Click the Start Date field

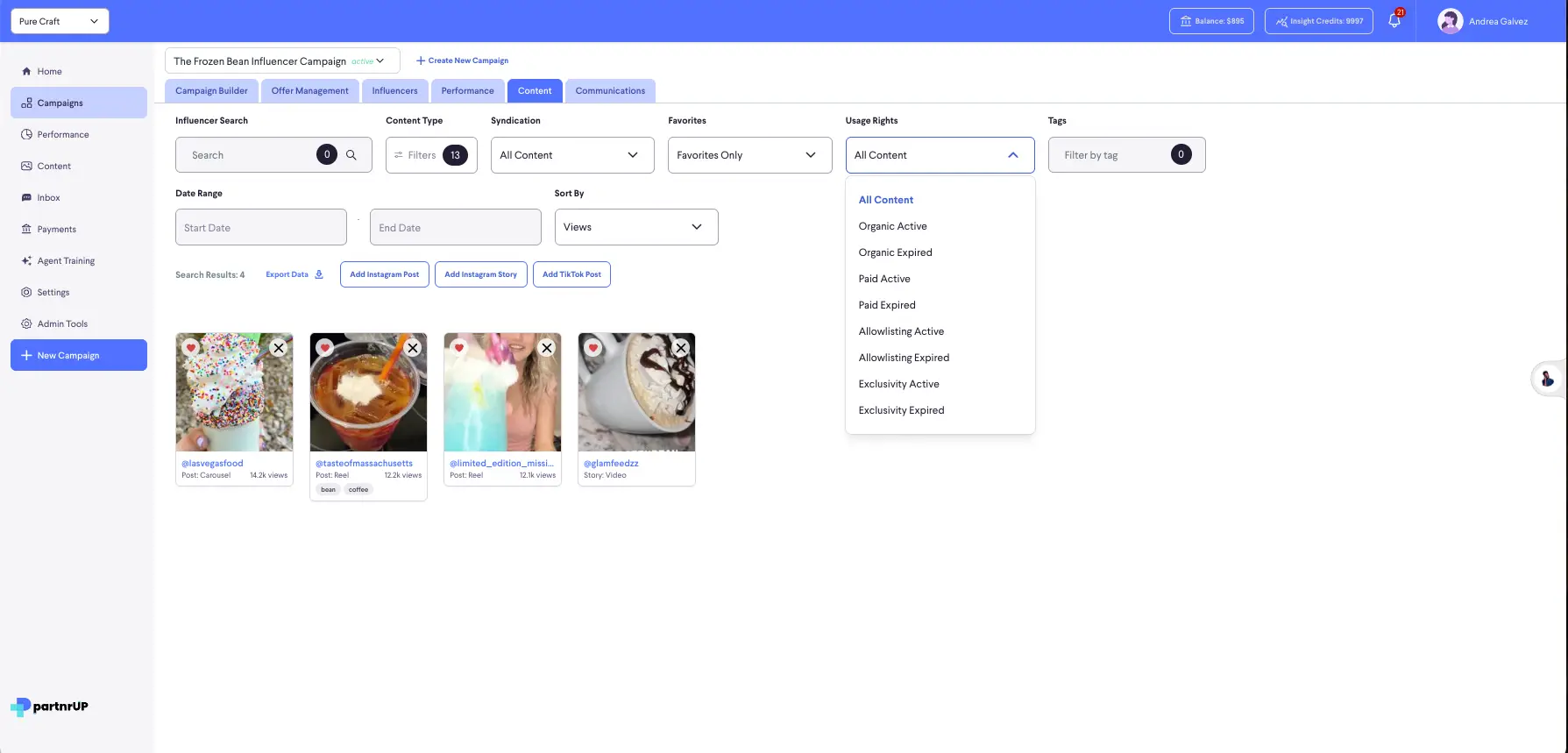coord(261,227)
